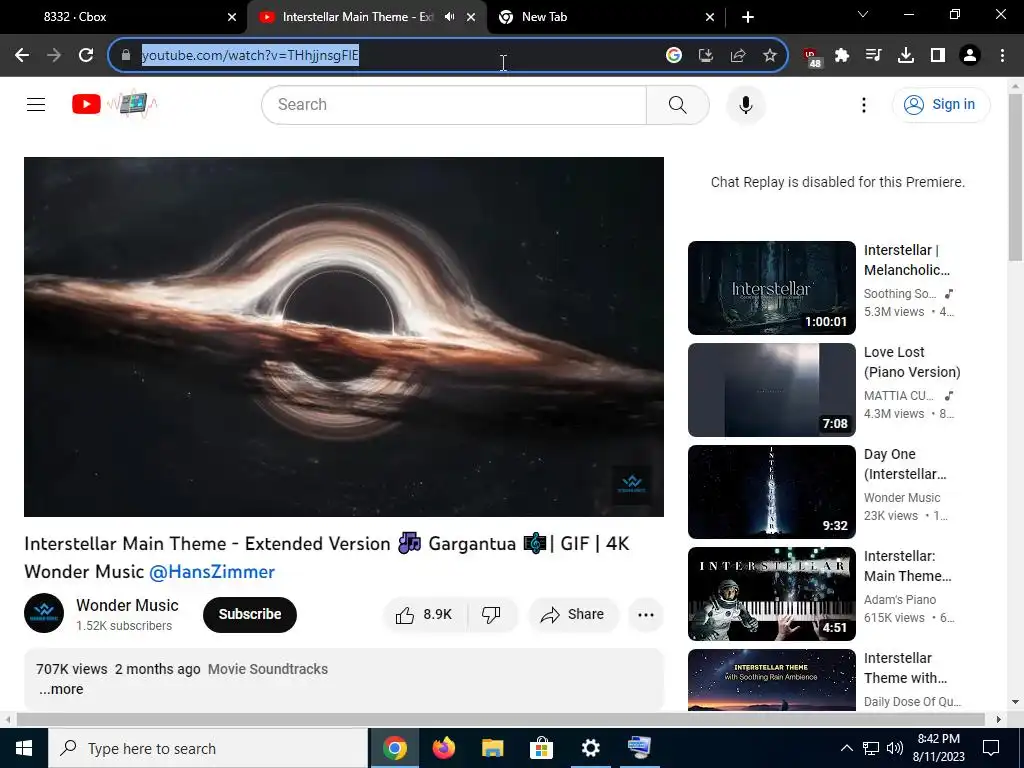Click the site lock icon in address bar
The height and width of the screenshot is (768, 1024).
coord(126,56)
